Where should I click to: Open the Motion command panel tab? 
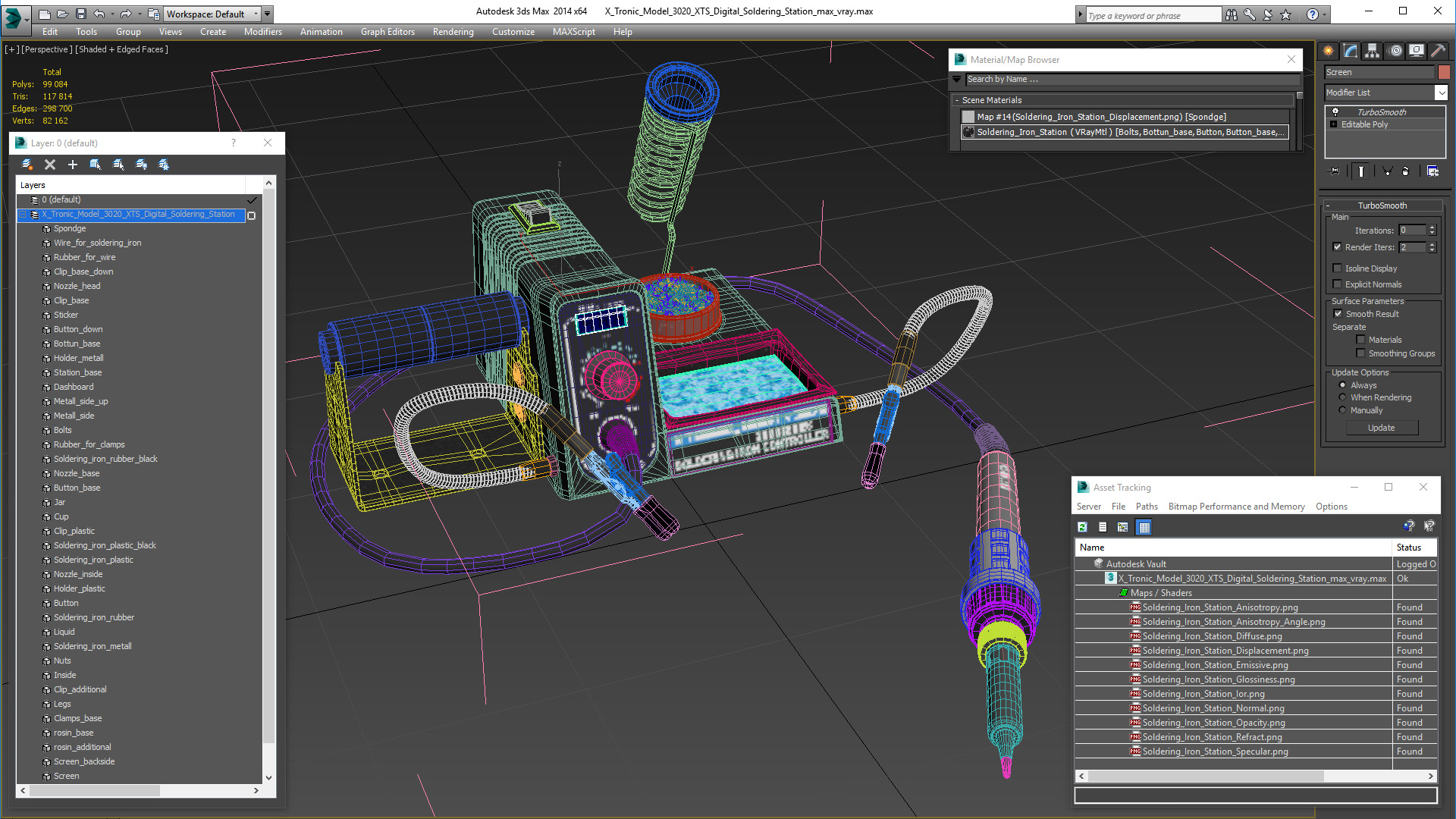[x=1395, y=51]
